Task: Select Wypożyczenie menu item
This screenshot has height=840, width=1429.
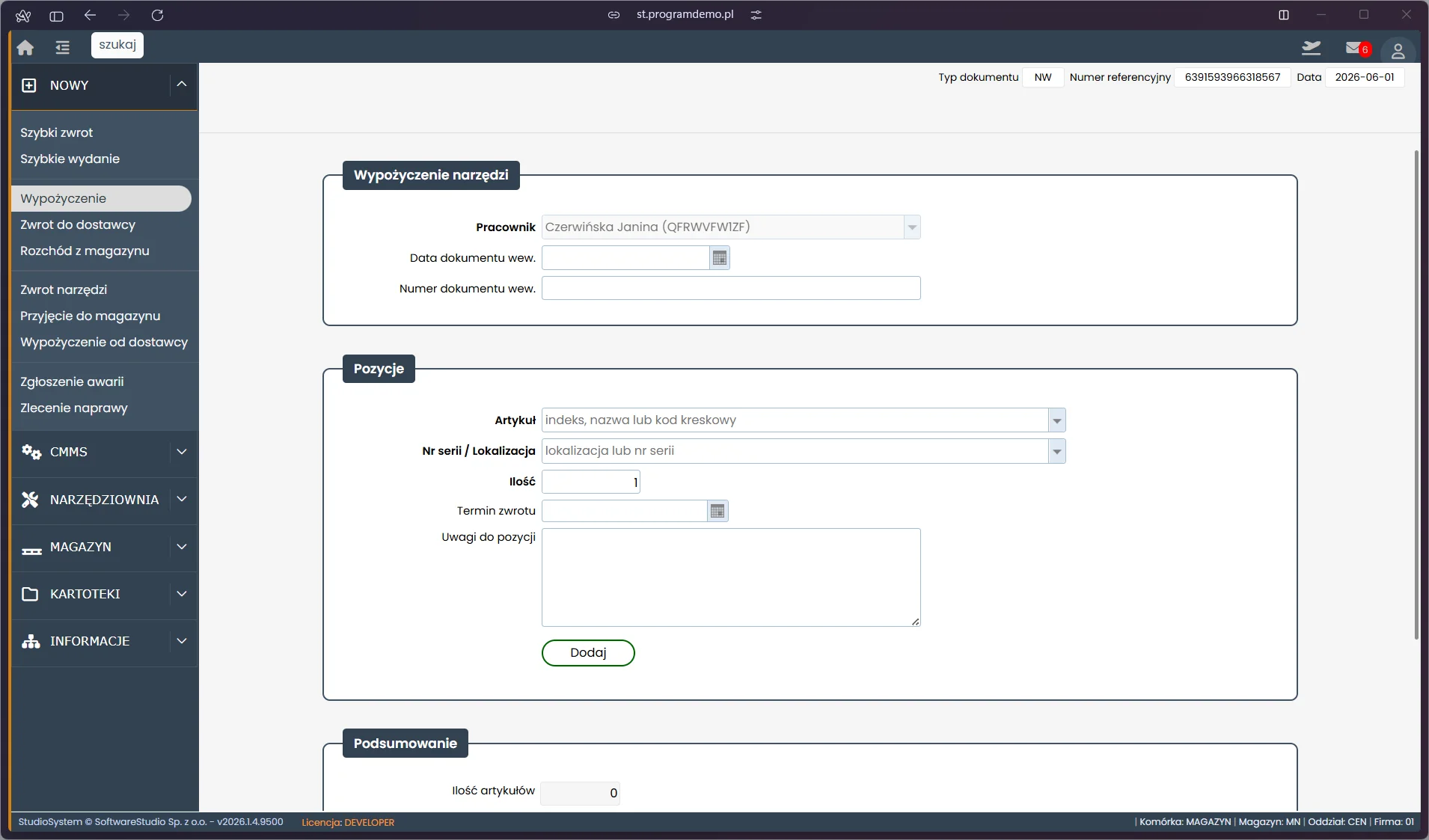Action: coord(102,198)
